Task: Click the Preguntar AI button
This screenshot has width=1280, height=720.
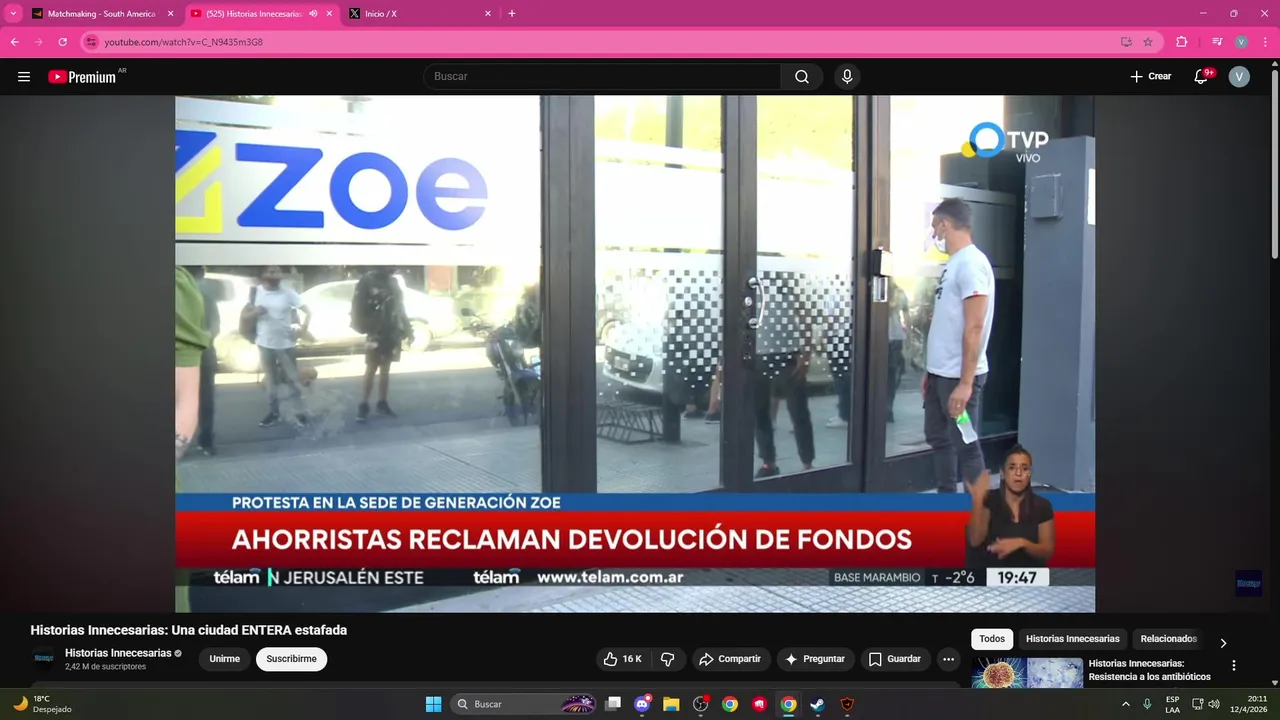Action: pyautogui.click(x=816, y=659)
